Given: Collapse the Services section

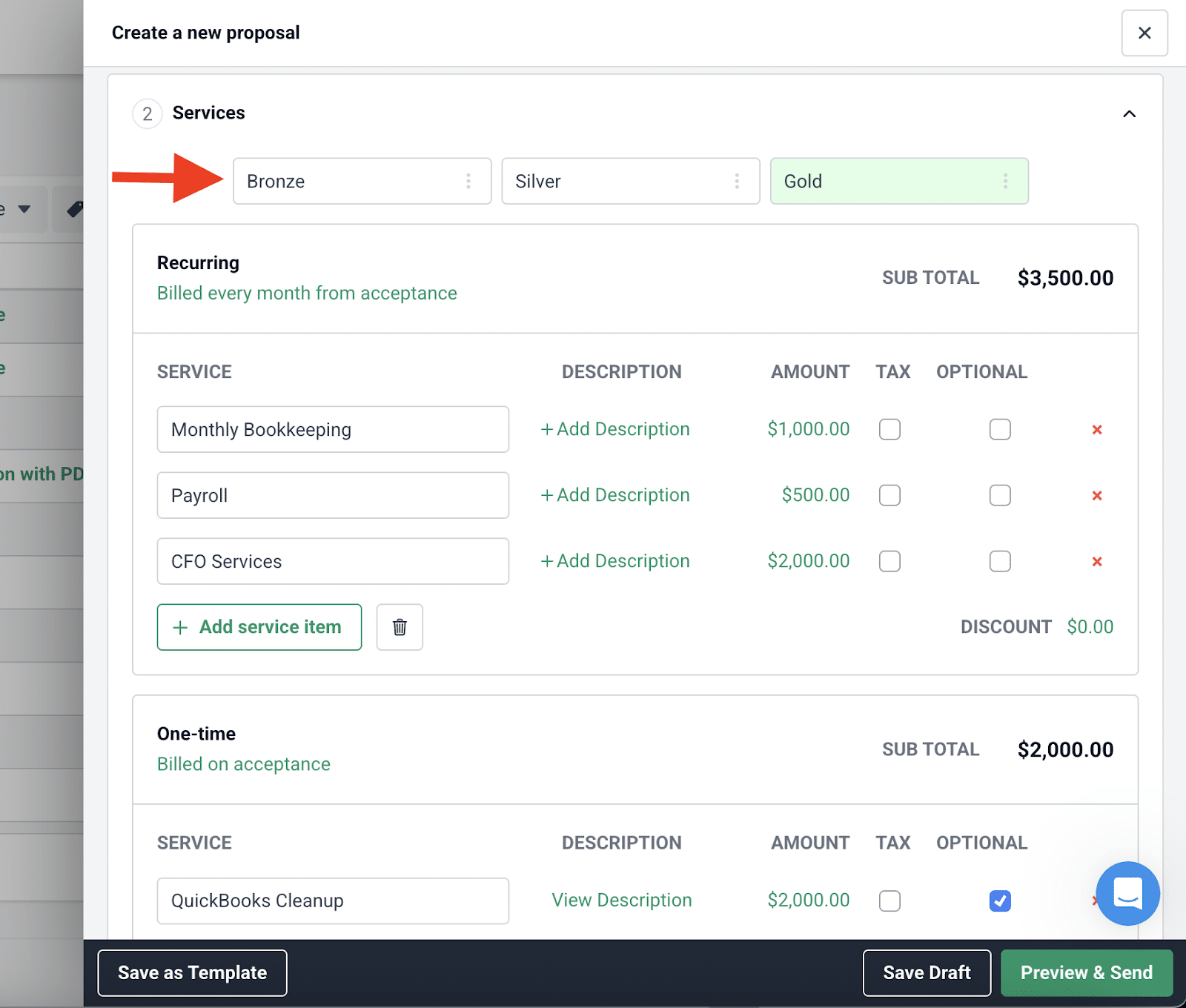Looking at the screenshot, I should coord(1129,113).
